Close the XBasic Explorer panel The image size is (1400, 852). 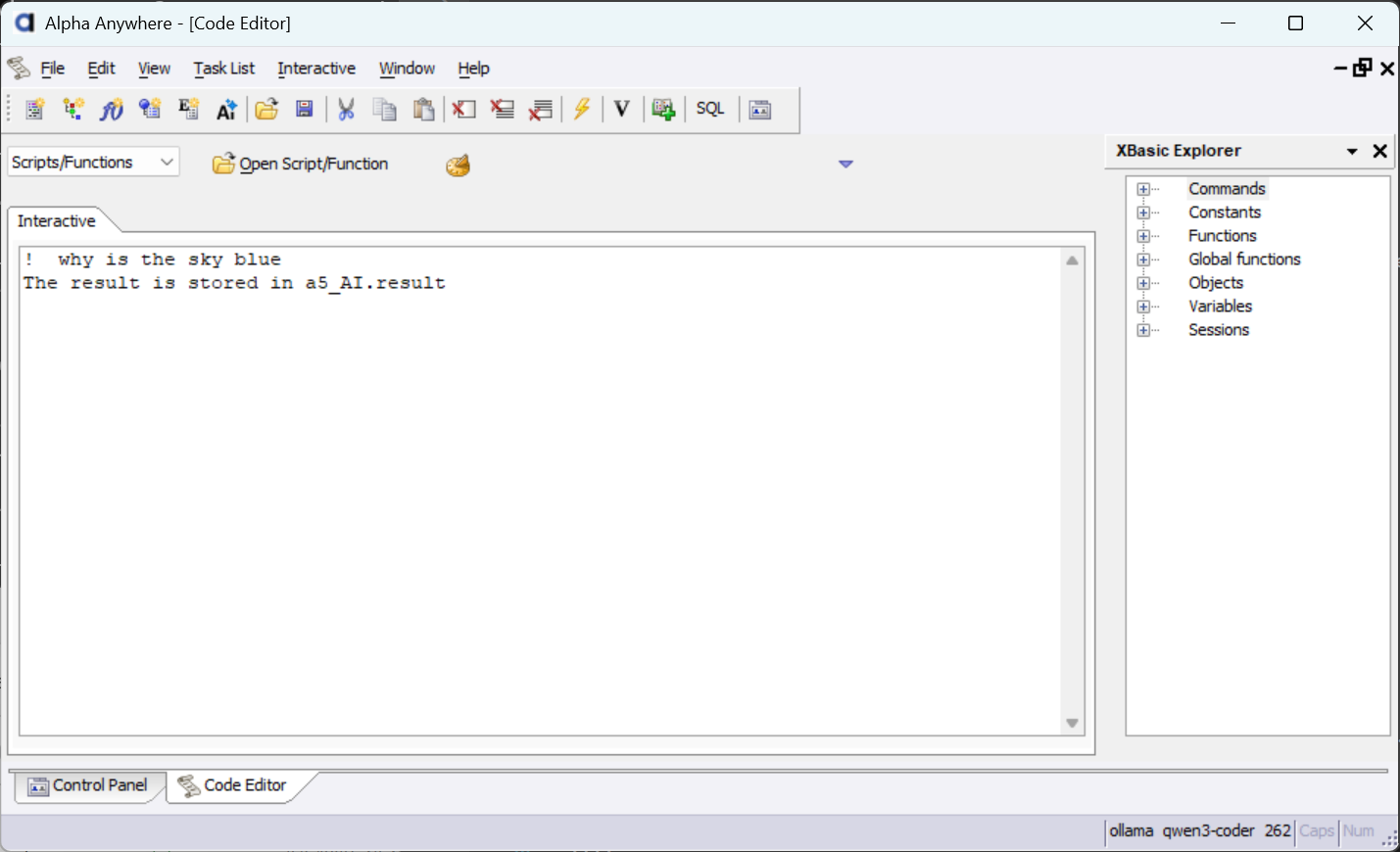1380,151
